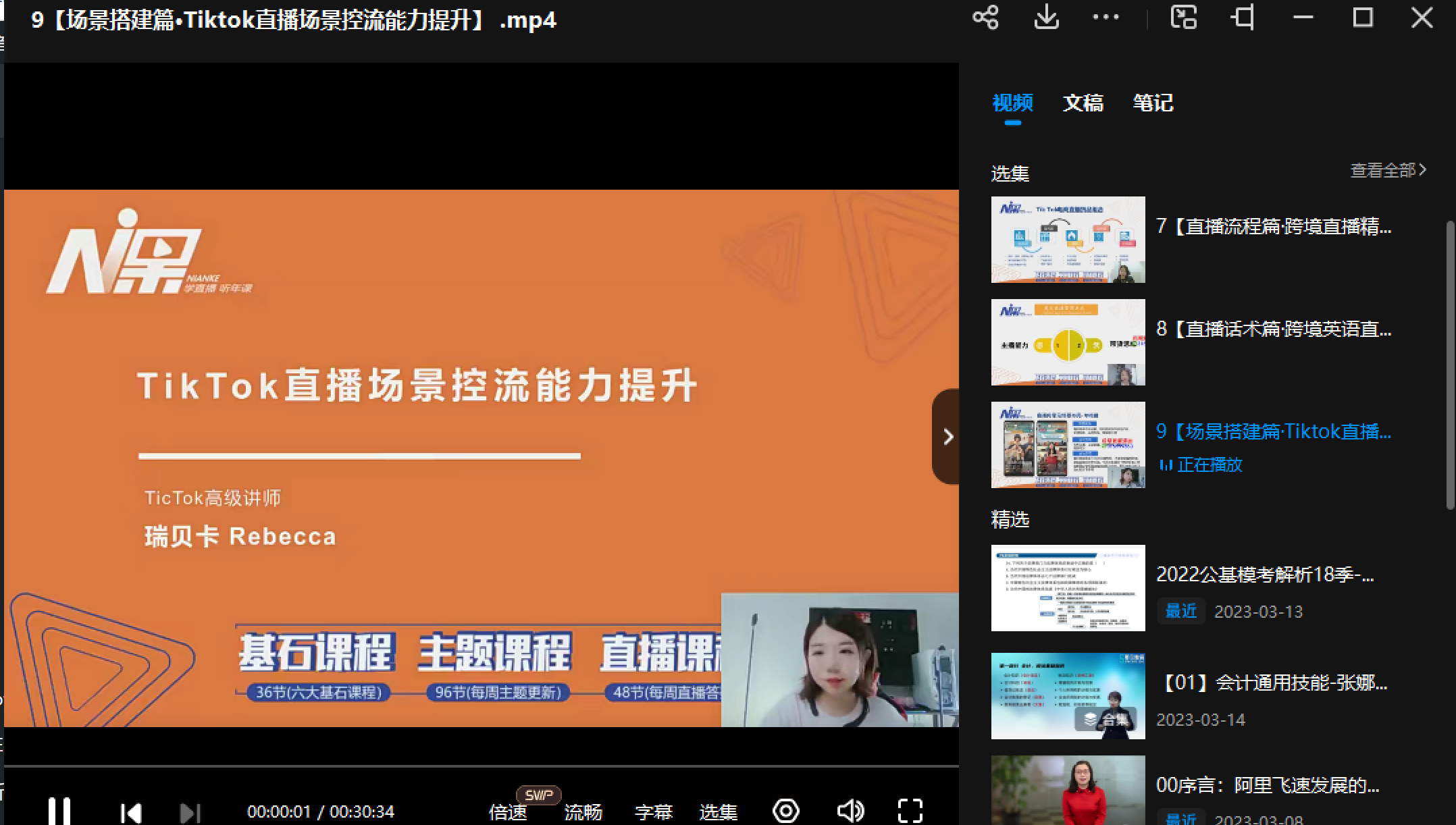Open subtitles 字幕 settings
This screenshot has width=1456, height=825.
click(654, 812)
